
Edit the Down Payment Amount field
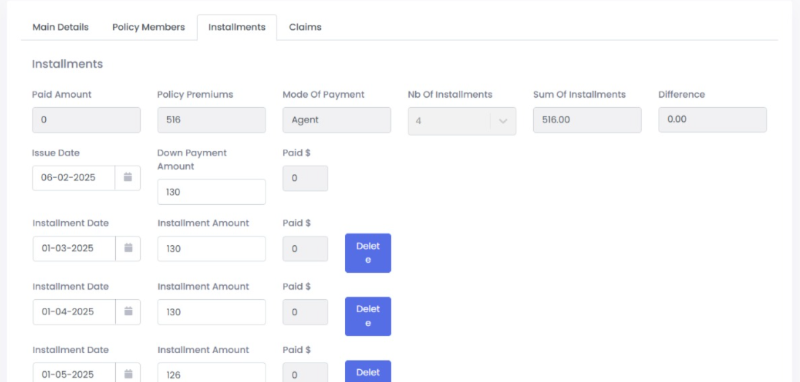[211, 192]
